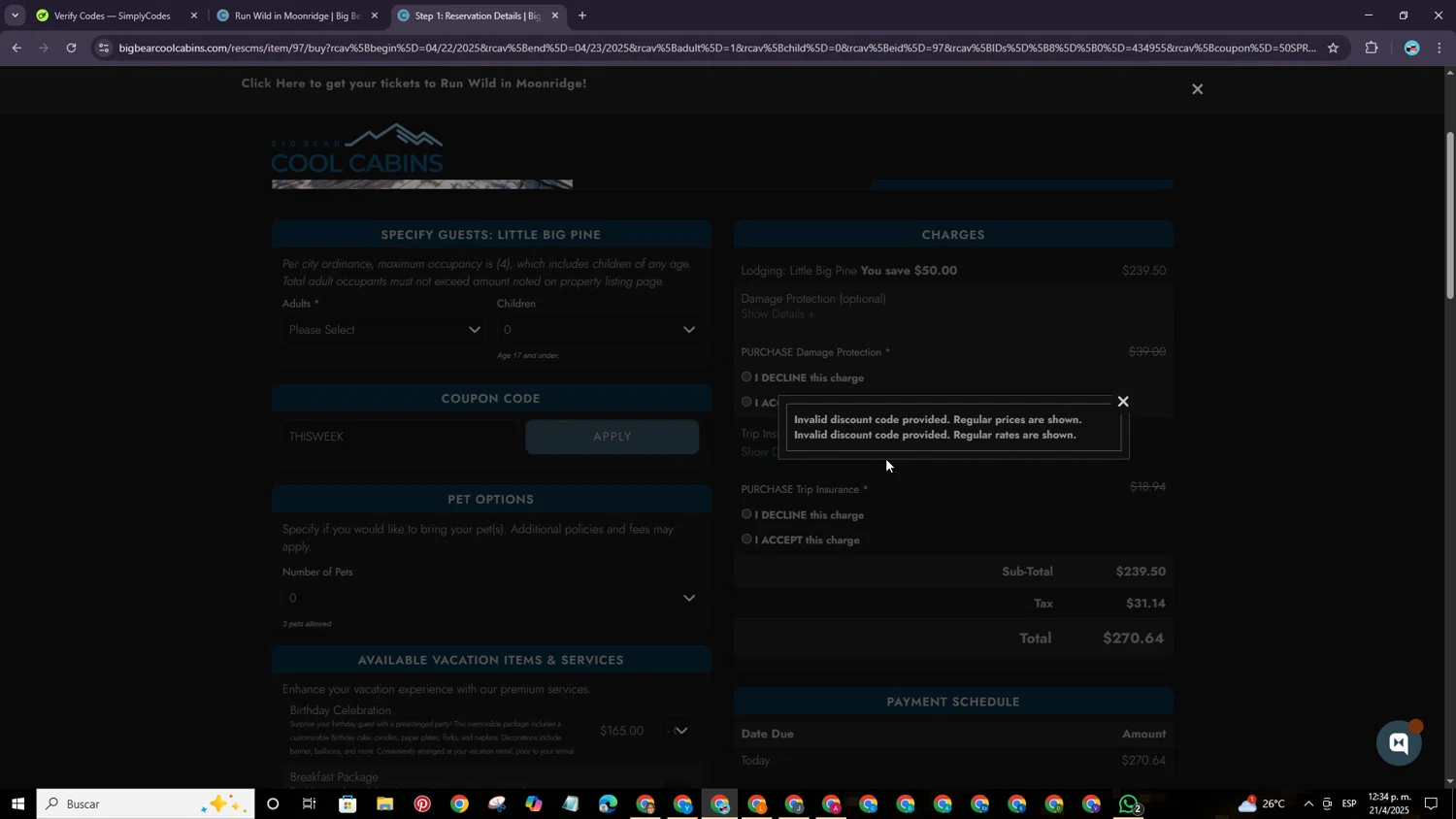Decline the Damage Protection charge

(746, 377)
